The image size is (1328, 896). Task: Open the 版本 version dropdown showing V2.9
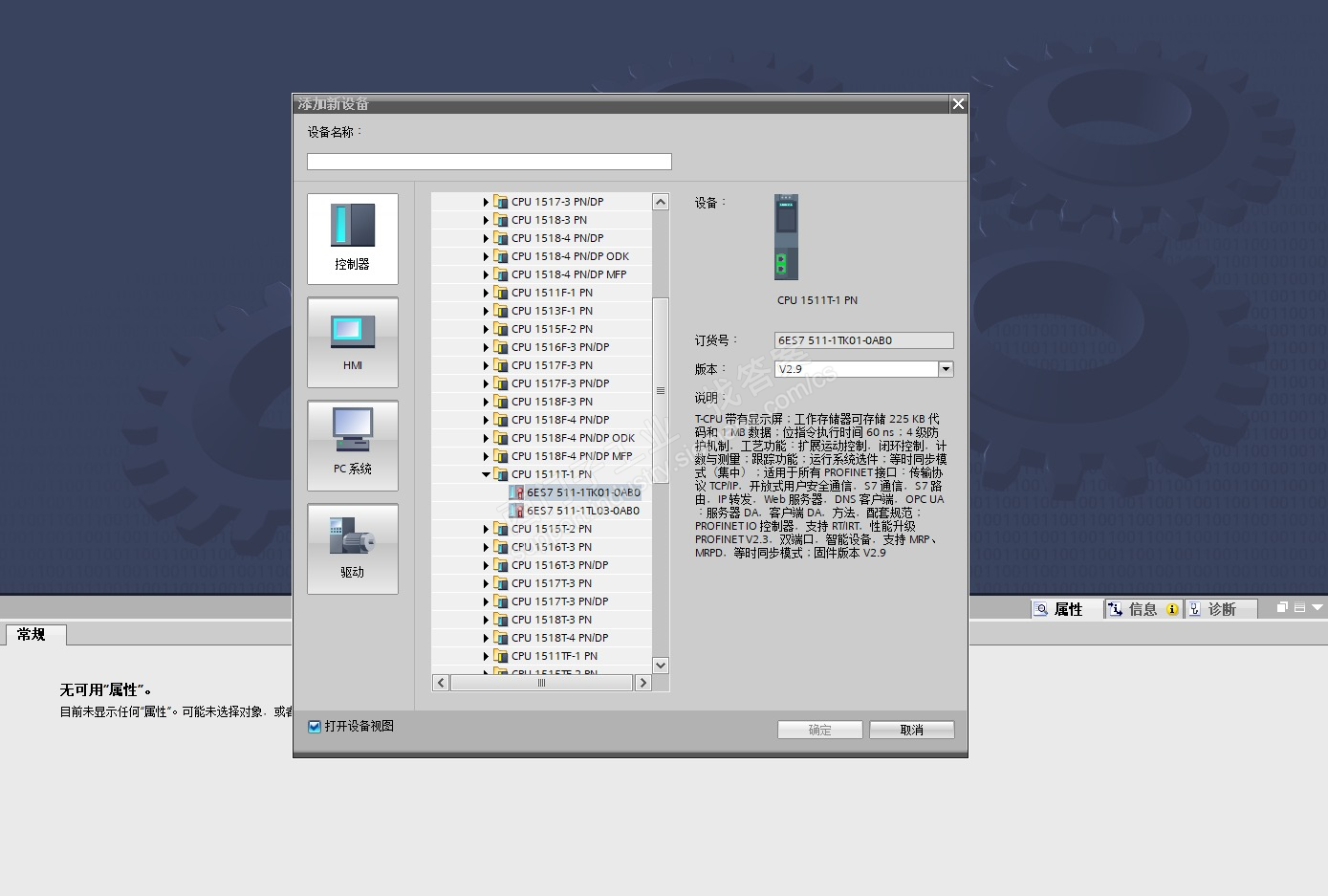(x=946, y=369)
